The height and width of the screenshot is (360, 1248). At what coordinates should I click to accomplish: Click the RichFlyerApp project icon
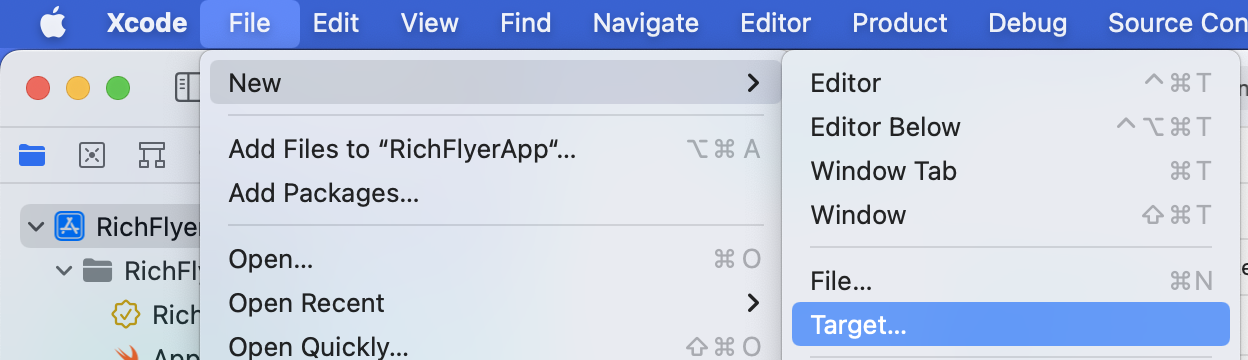click(68, 226)
